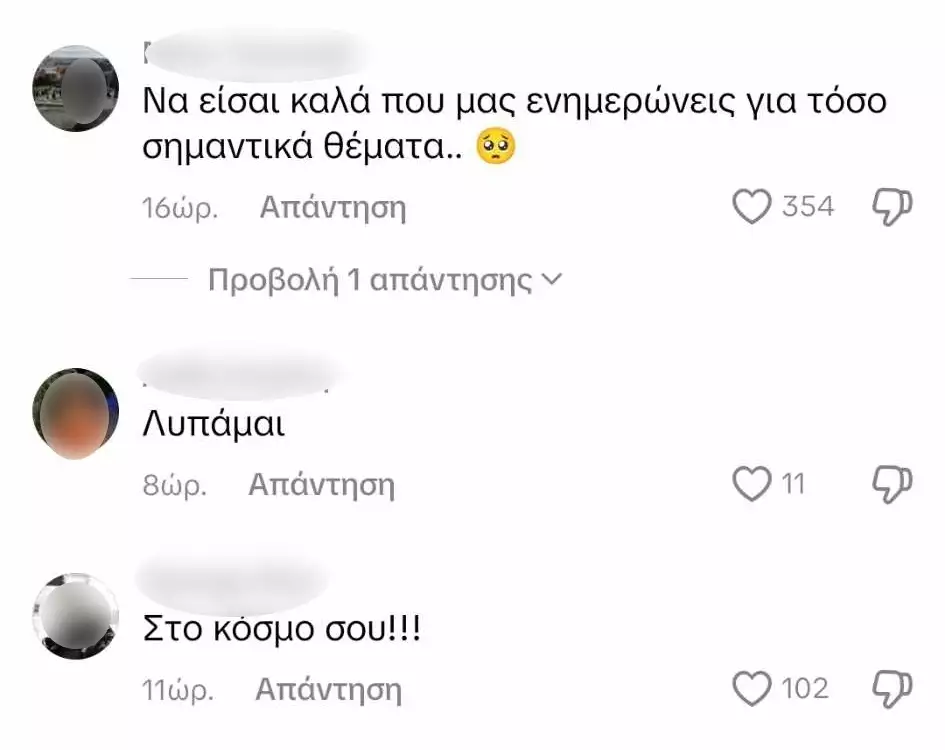
Task: Open the first commenter's profile picture
Action: pyautogui.click(x=75, y=88)
